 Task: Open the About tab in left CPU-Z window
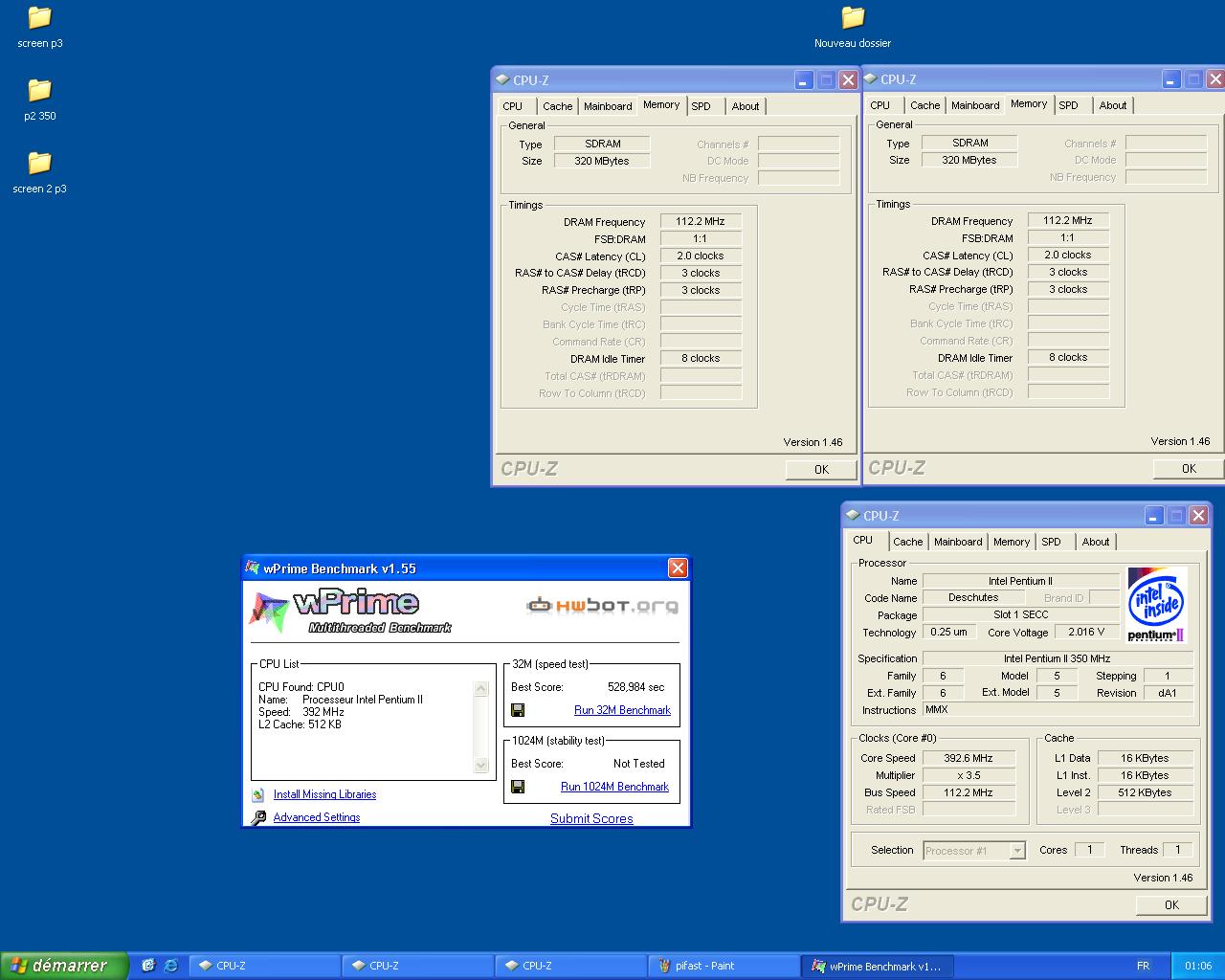click(x=746, y=106)
